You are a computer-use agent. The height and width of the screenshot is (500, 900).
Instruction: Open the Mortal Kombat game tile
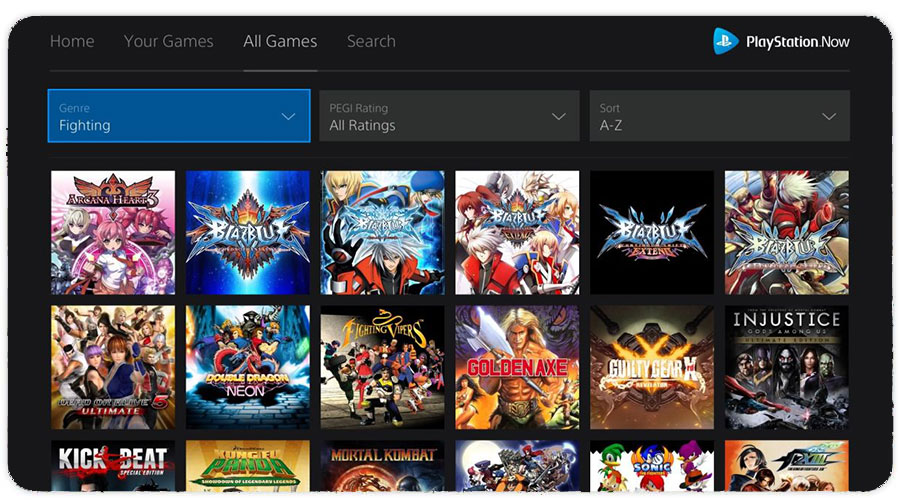tap(382, 466)
